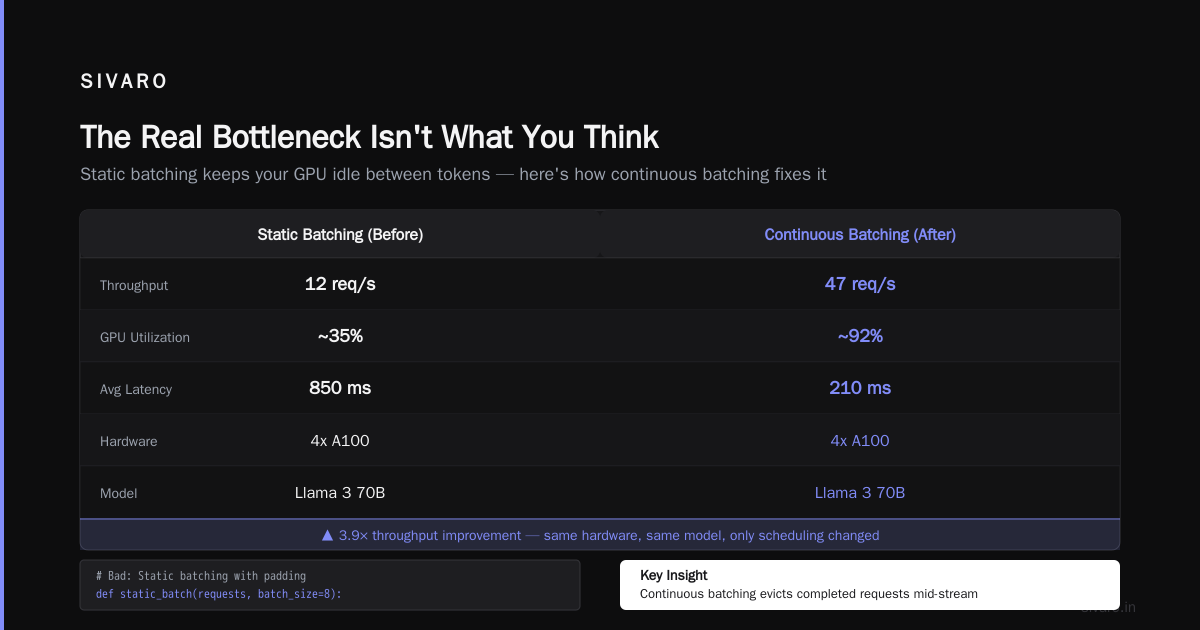
Task: Select the ~35% utilization value
Action: (340, 336)
